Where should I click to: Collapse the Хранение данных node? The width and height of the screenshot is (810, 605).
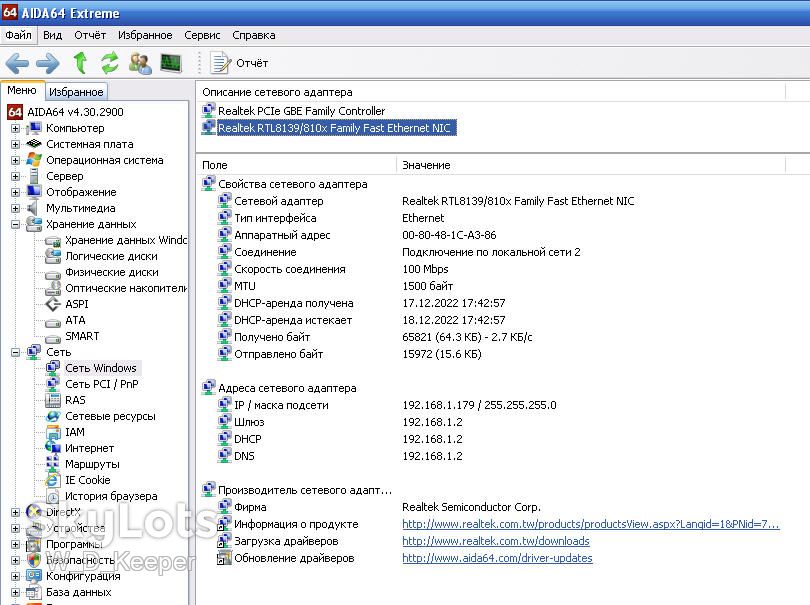[15, 224]
